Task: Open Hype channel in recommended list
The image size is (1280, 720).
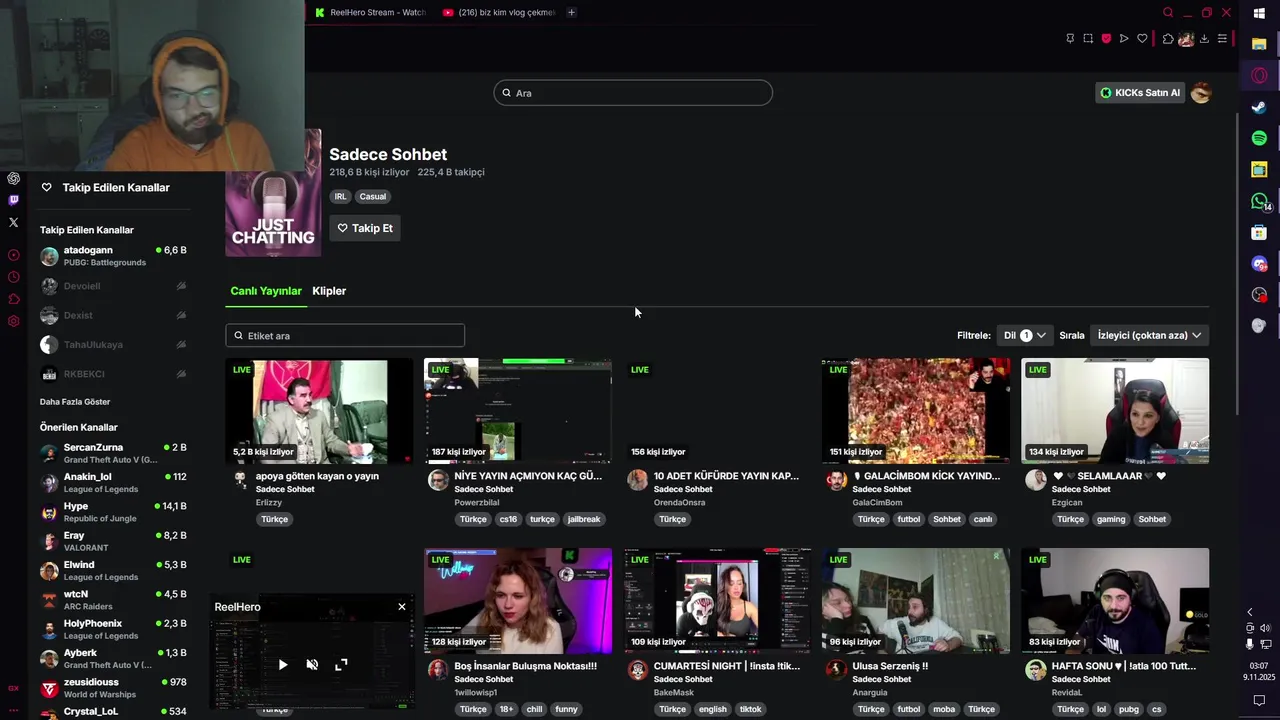Action: point(113,512)
